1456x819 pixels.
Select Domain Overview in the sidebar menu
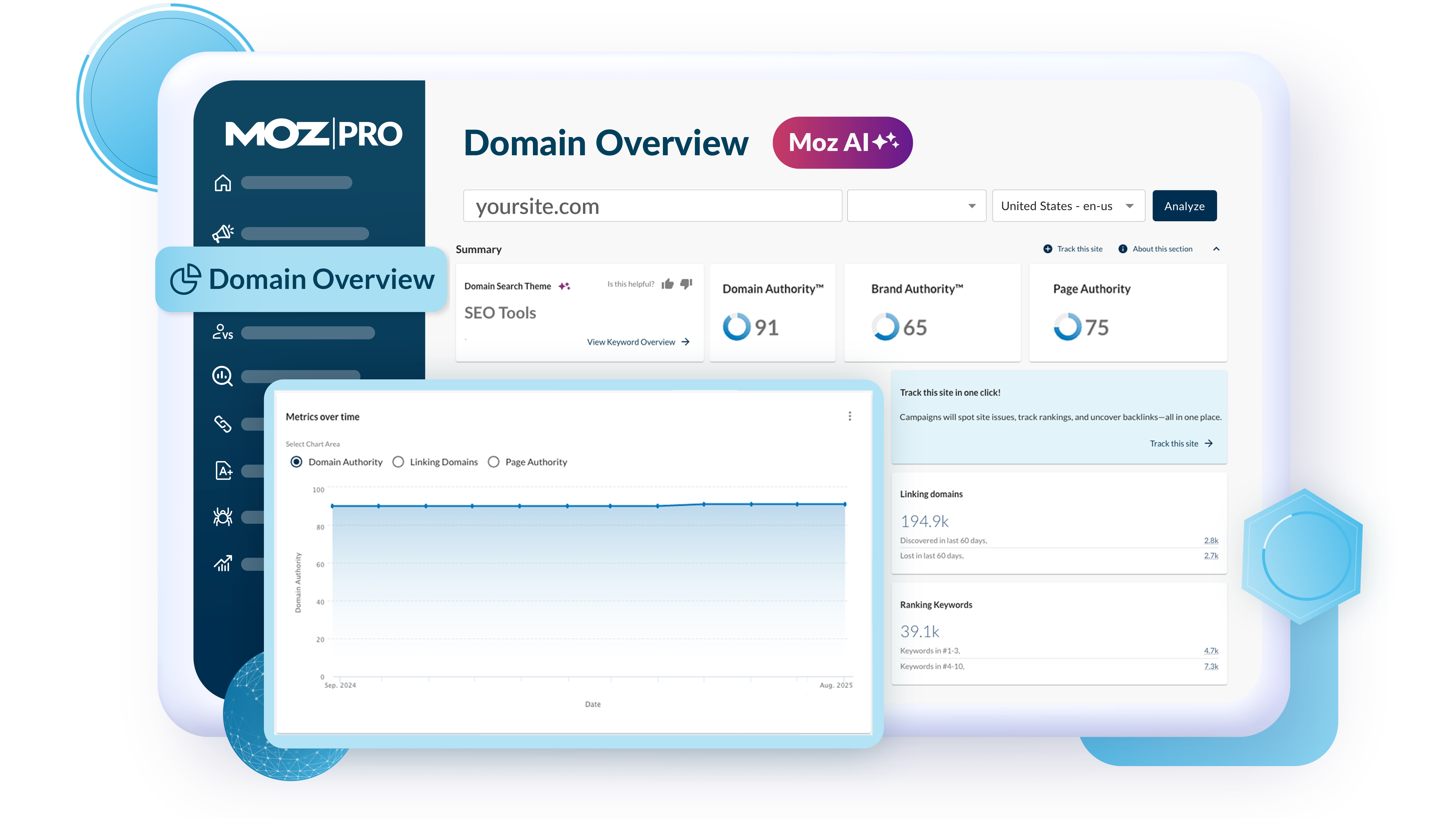tap(302, 279)
